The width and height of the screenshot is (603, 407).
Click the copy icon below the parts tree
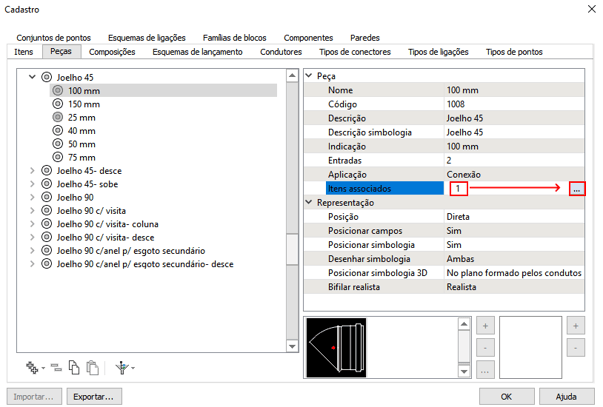click(x=74, y=367)
